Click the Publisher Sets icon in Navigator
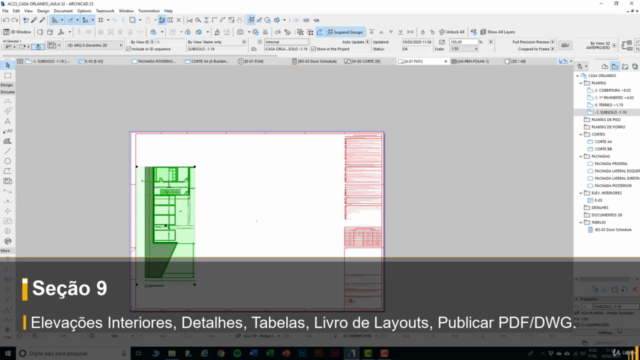The height and width of the screenshot is (360, 640). point(635,66)
